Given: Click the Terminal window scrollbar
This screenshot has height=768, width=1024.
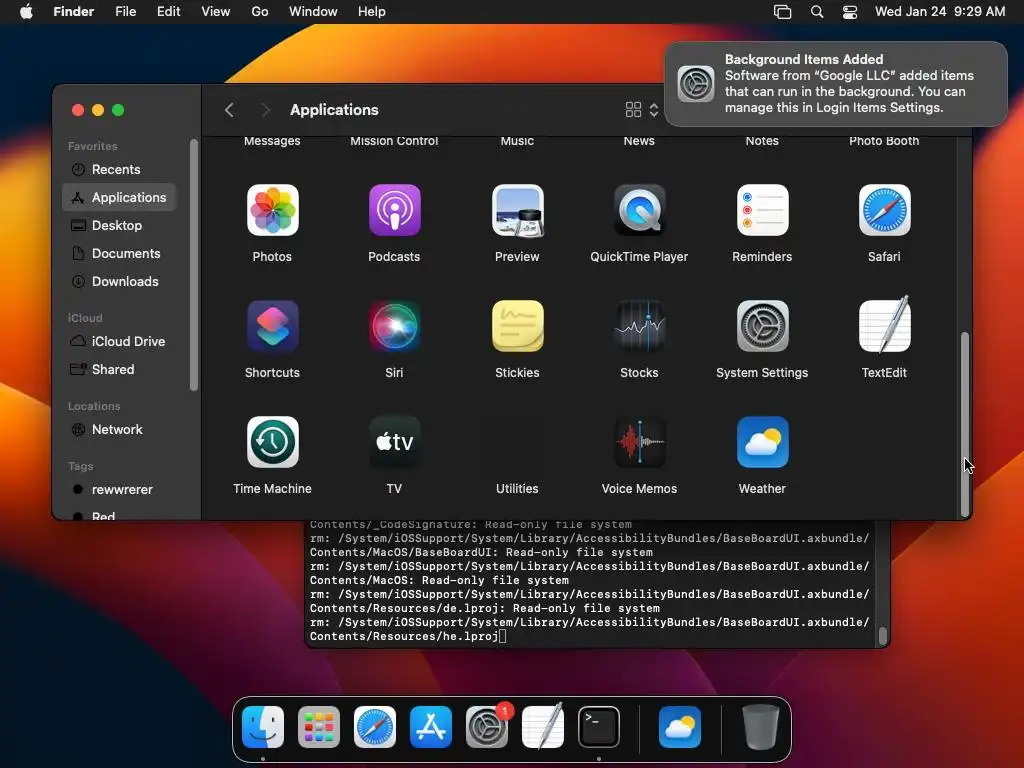Looking at the screenshot, I should (x=882, y=635).
